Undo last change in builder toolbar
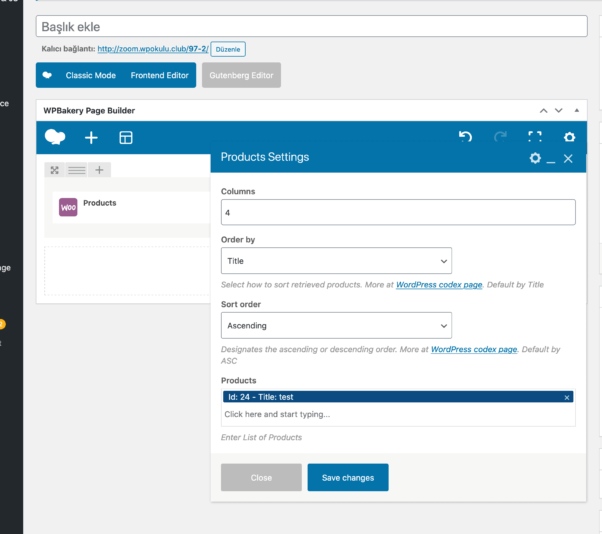 coord(465,137)
